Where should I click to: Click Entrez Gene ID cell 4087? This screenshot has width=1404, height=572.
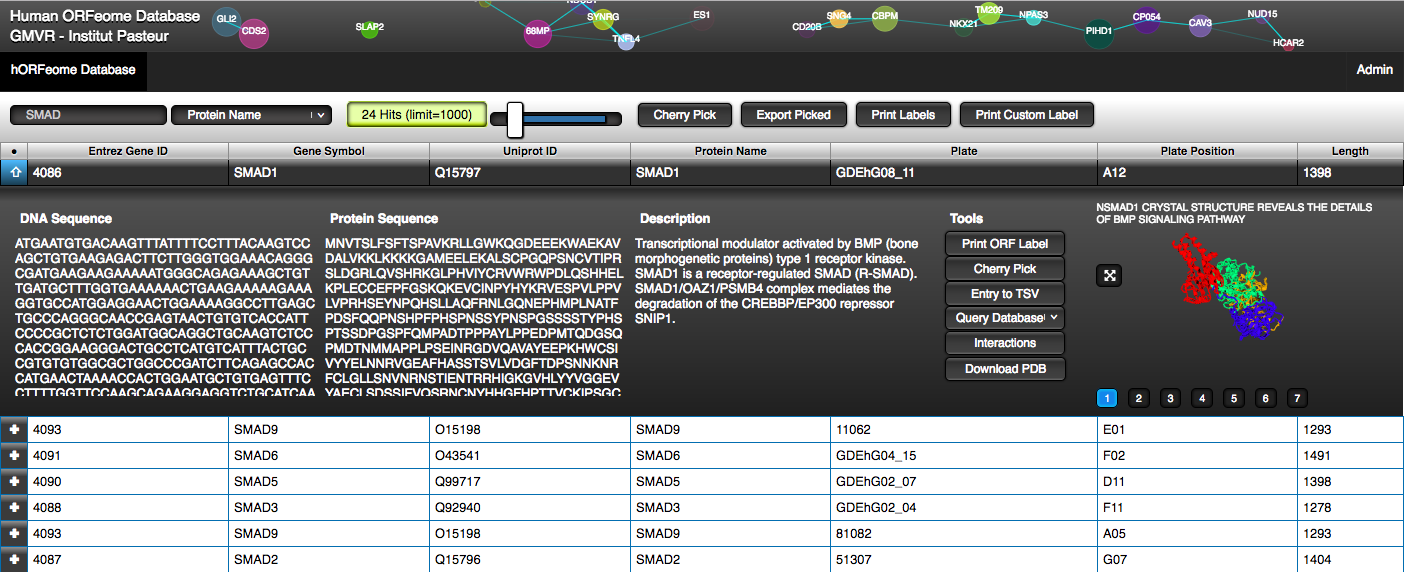[x=128, y=560]
